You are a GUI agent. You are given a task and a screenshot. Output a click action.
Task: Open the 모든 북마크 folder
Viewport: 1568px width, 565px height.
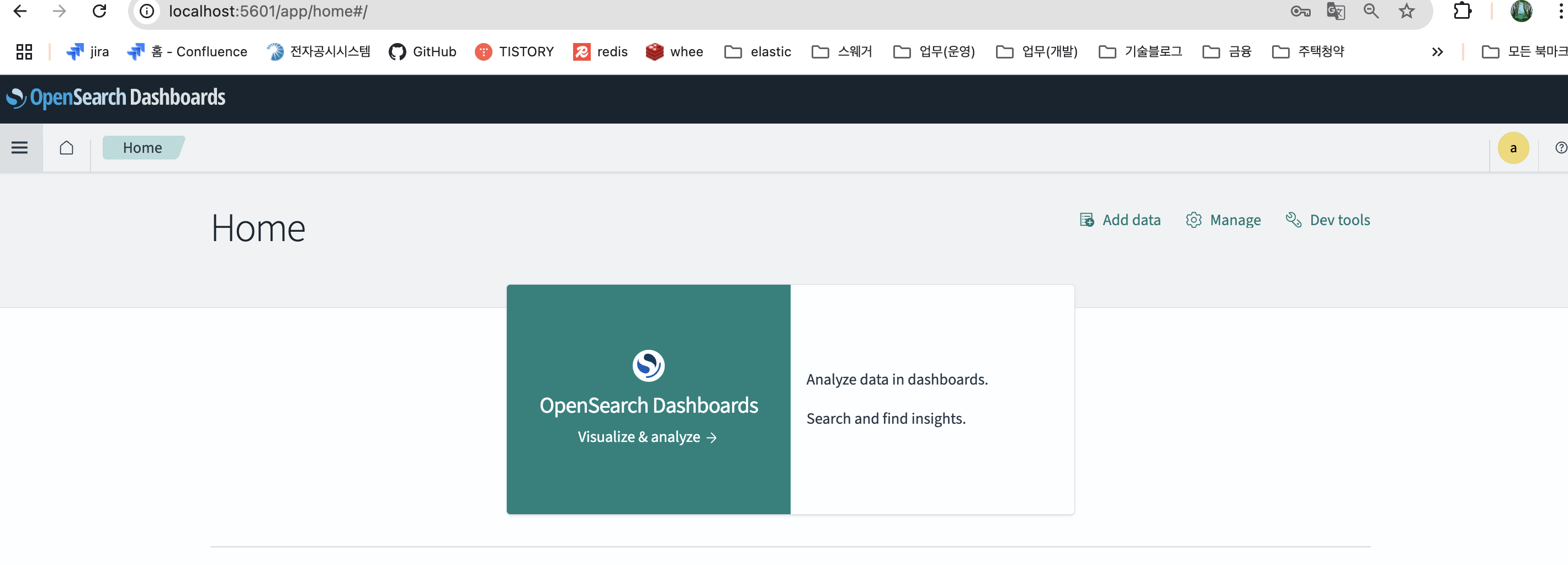(x=1524, y=52)
